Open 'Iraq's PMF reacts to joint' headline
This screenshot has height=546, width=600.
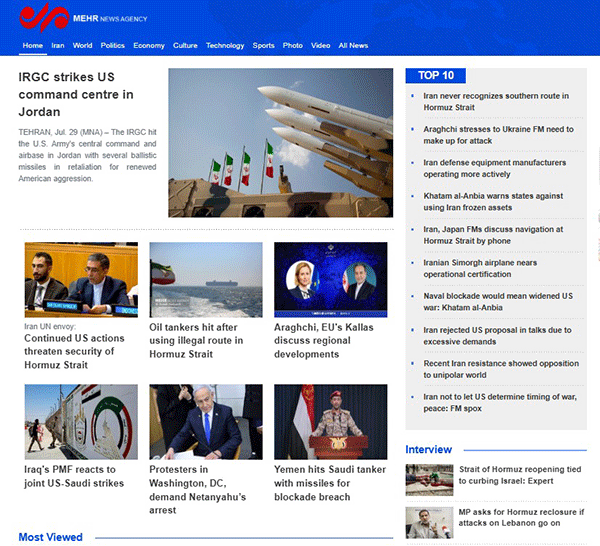(74, 476)
